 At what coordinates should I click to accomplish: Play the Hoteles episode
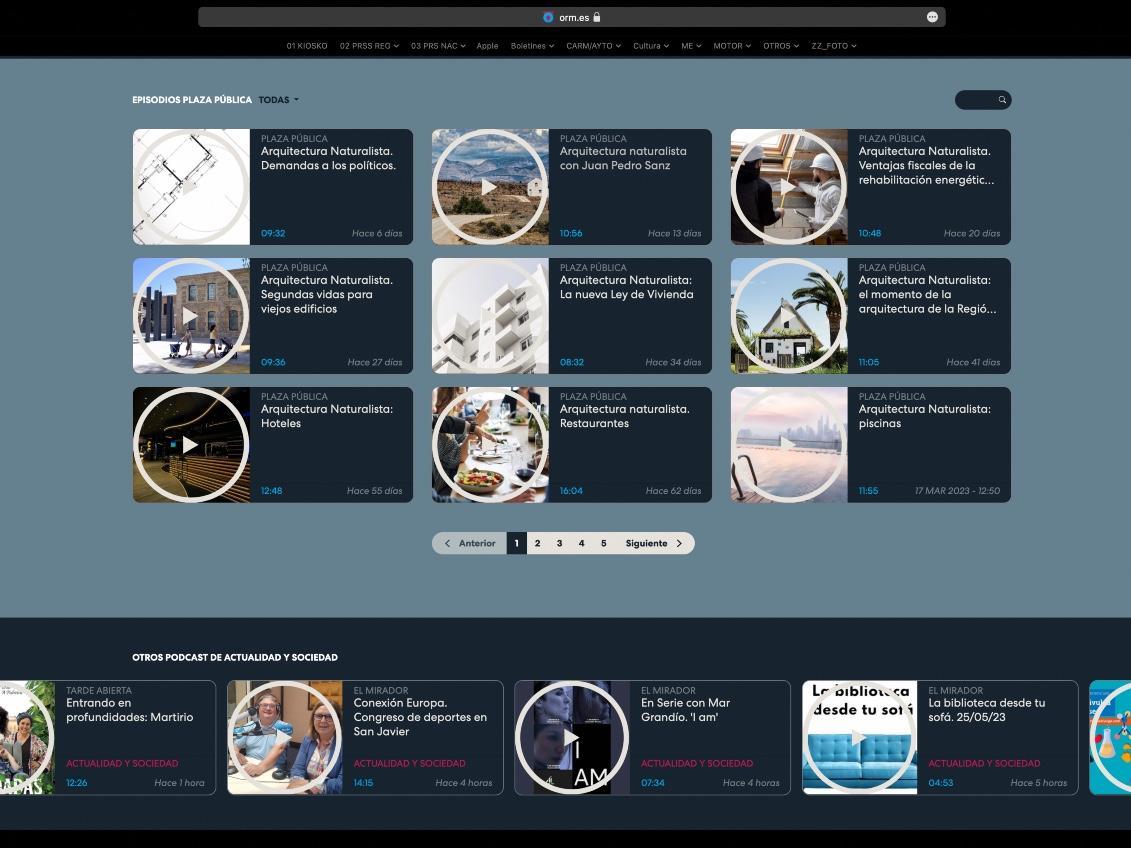(x=190, y=445)
